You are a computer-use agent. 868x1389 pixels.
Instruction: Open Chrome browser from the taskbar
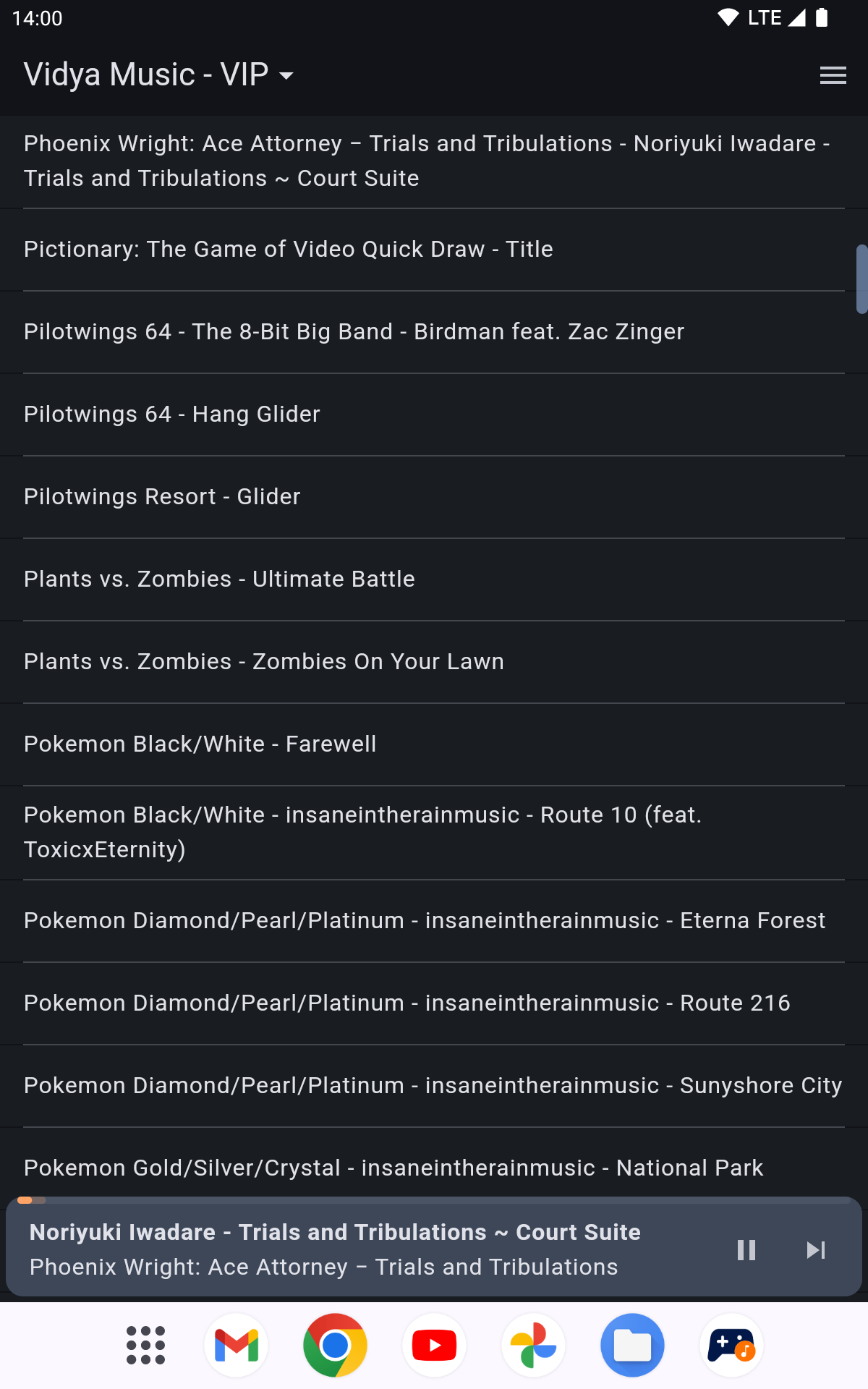[x=335, y=1346]
